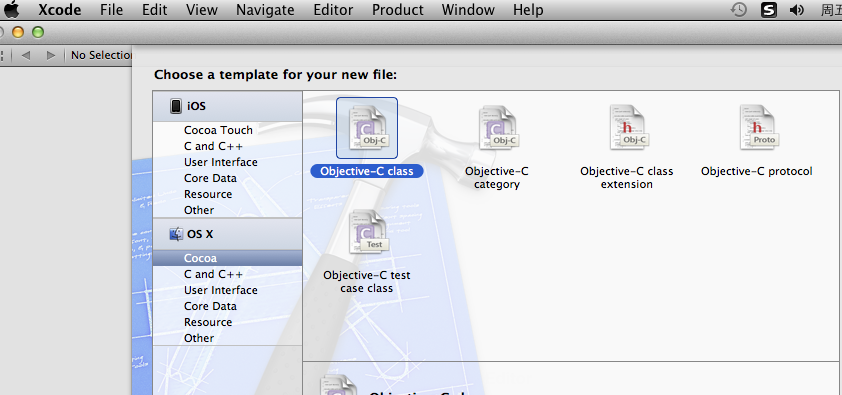The image size is (842, 395).
Task: Select the Objective-C class template icon
Action: (x=367, y=128)
